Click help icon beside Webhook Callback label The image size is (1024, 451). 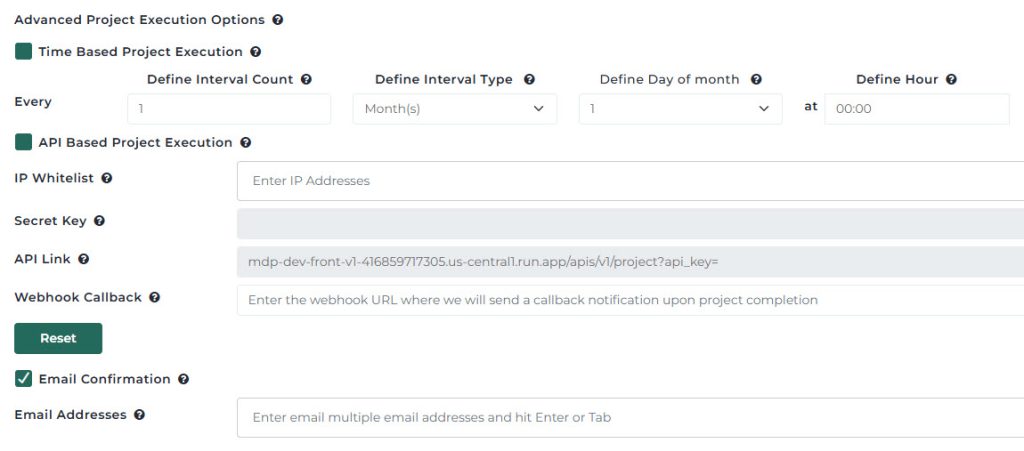tap(155, 298)
